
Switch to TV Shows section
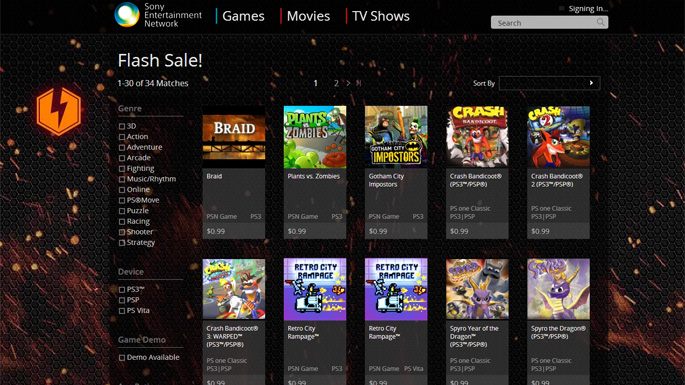(x=381, y=16)
